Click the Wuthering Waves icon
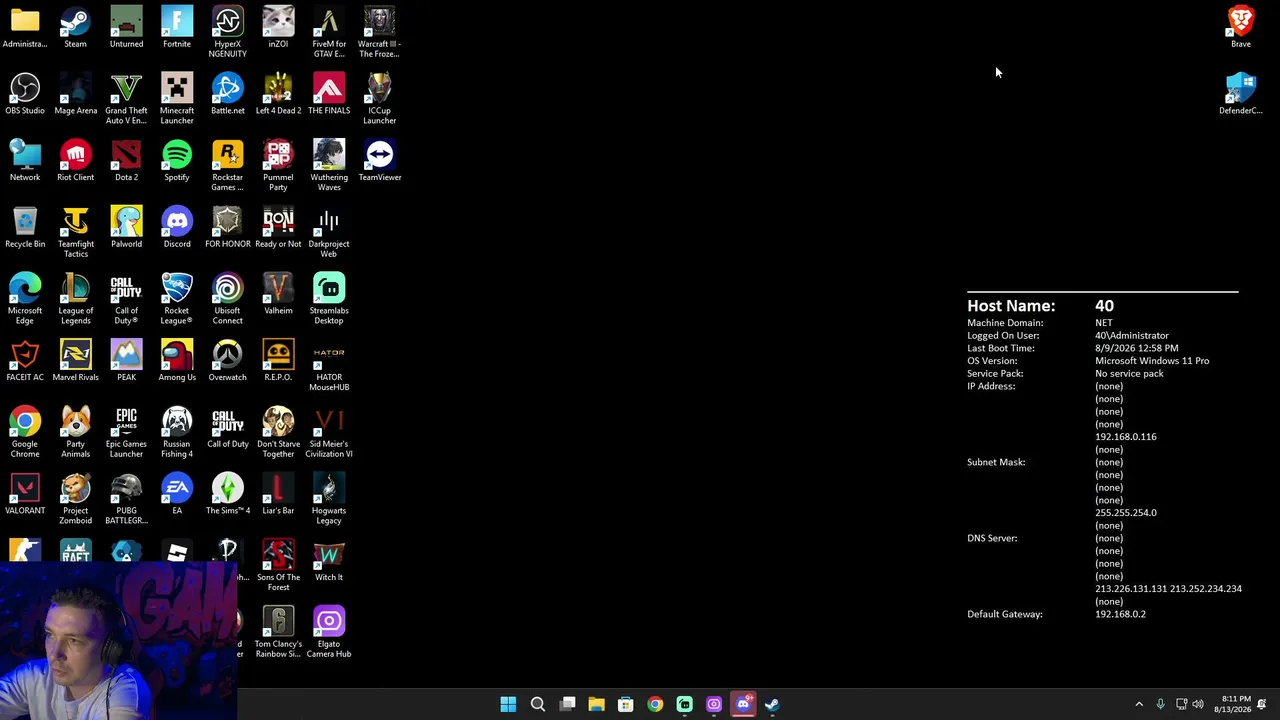 [x=329, y=165]
